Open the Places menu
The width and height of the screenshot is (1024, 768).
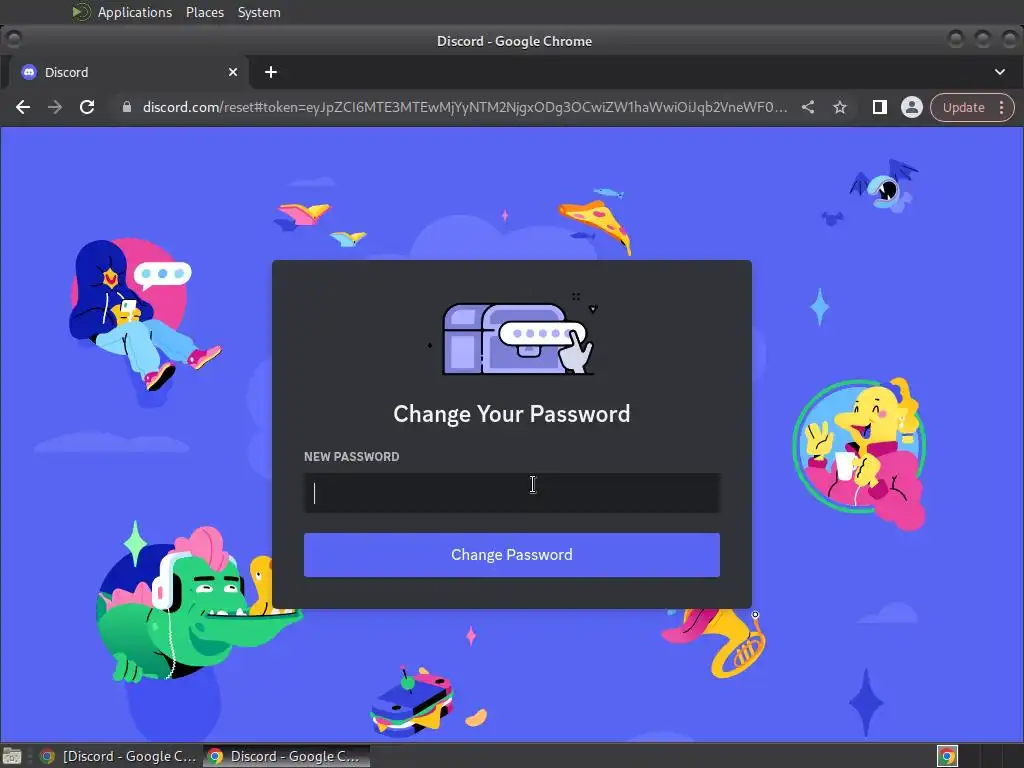pos(204,12)
